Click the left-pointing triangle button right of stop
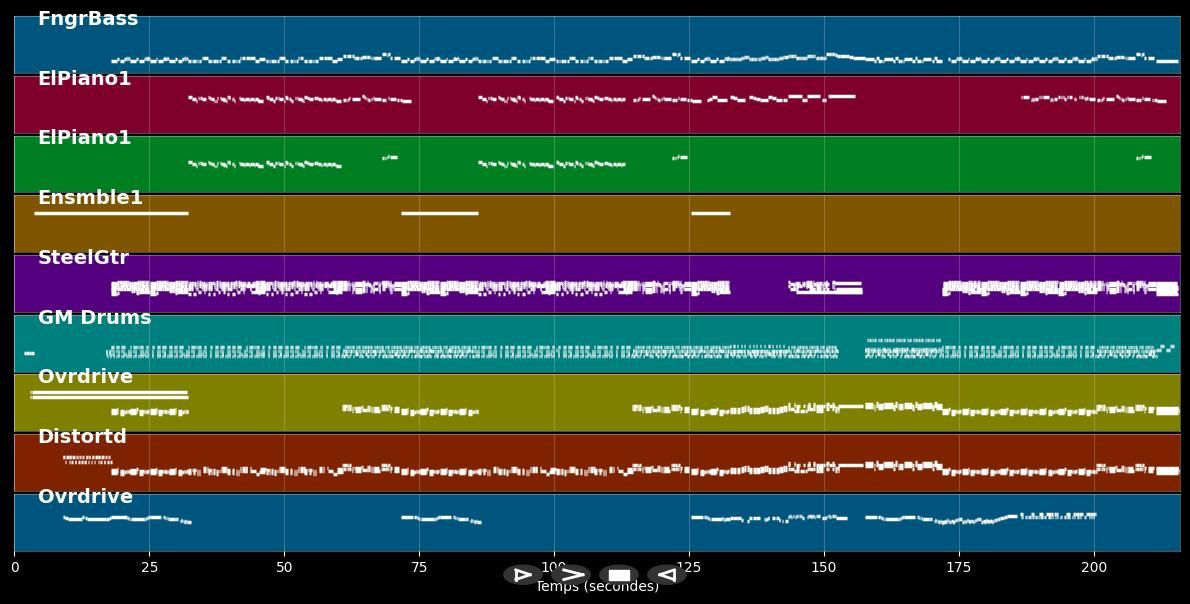1190x604 pixels. click(x=666, y=575)
